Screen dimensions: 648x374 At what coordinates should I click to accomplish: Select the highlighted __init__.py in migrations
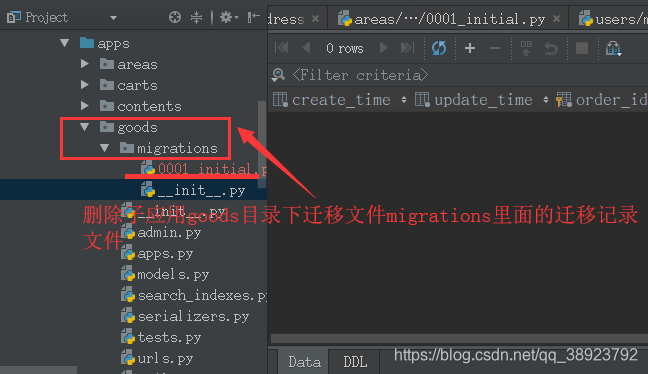click(193, 190)
